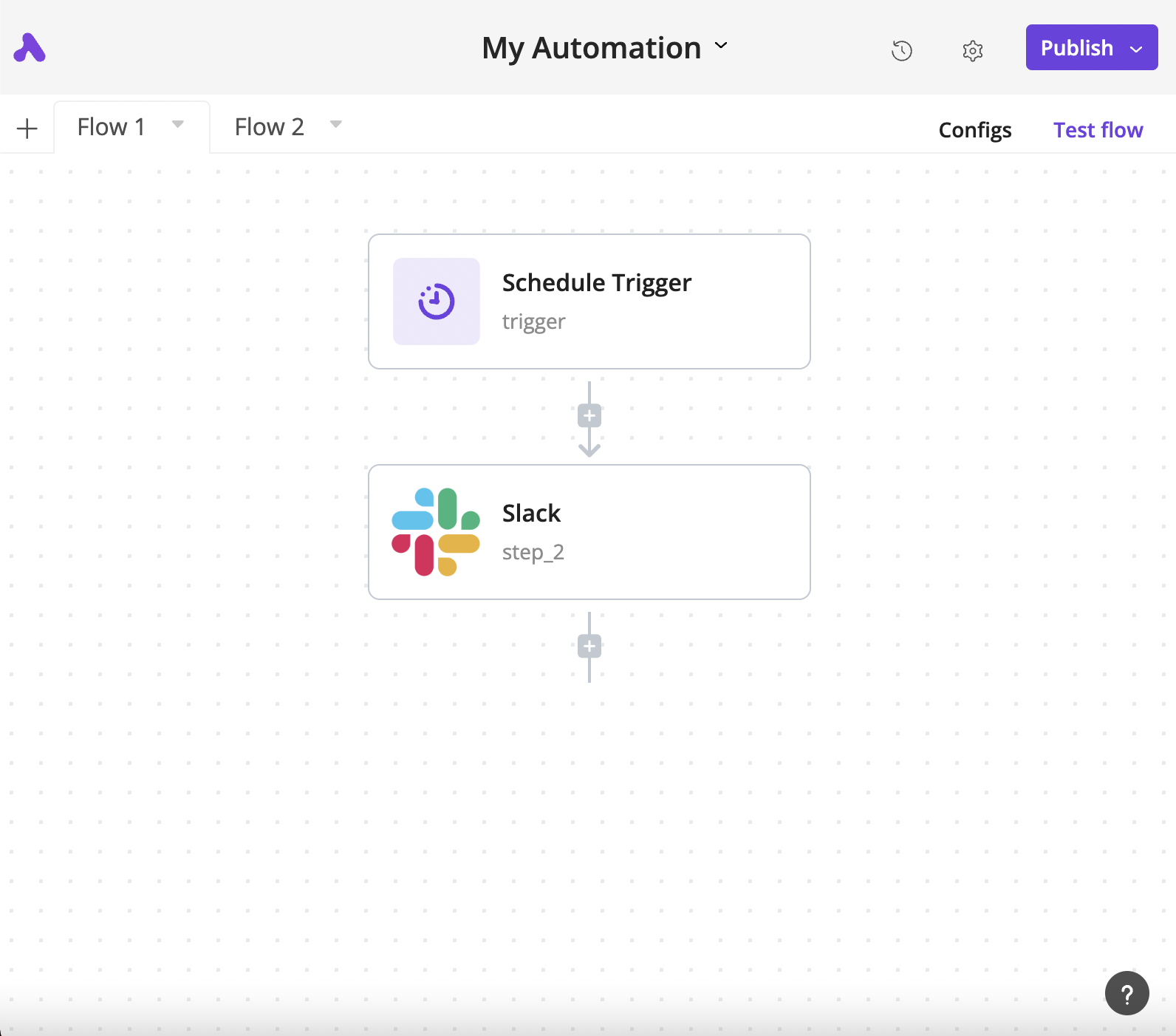Expand the Publish button chevron

tap(1136, 49)
